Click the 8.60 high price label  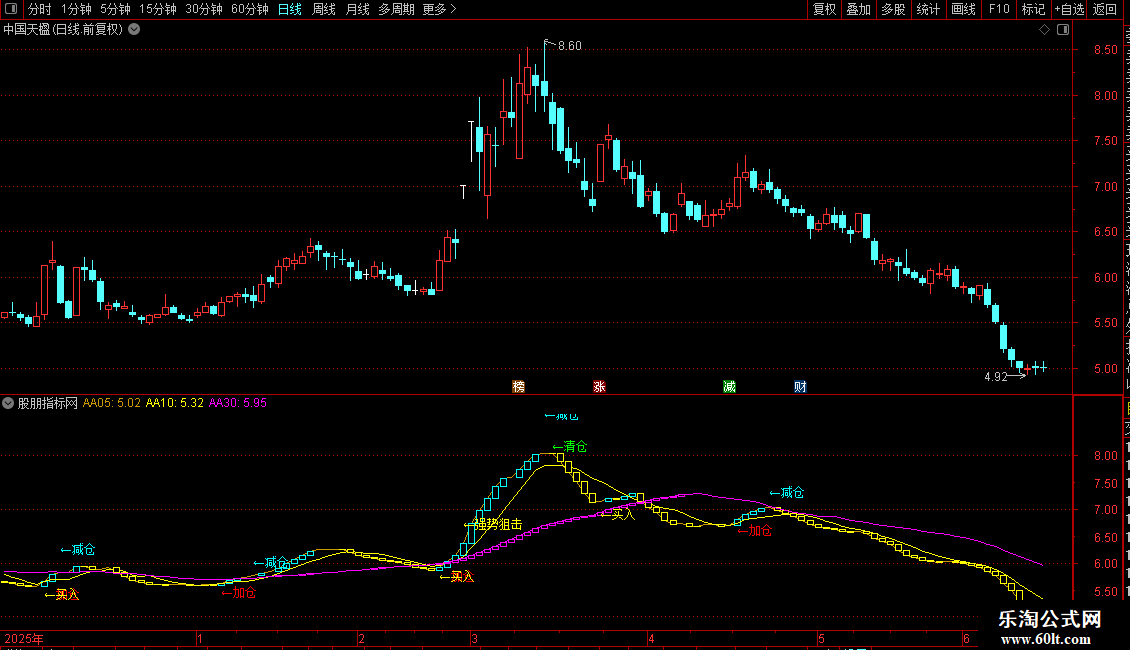tap(569, 46)
